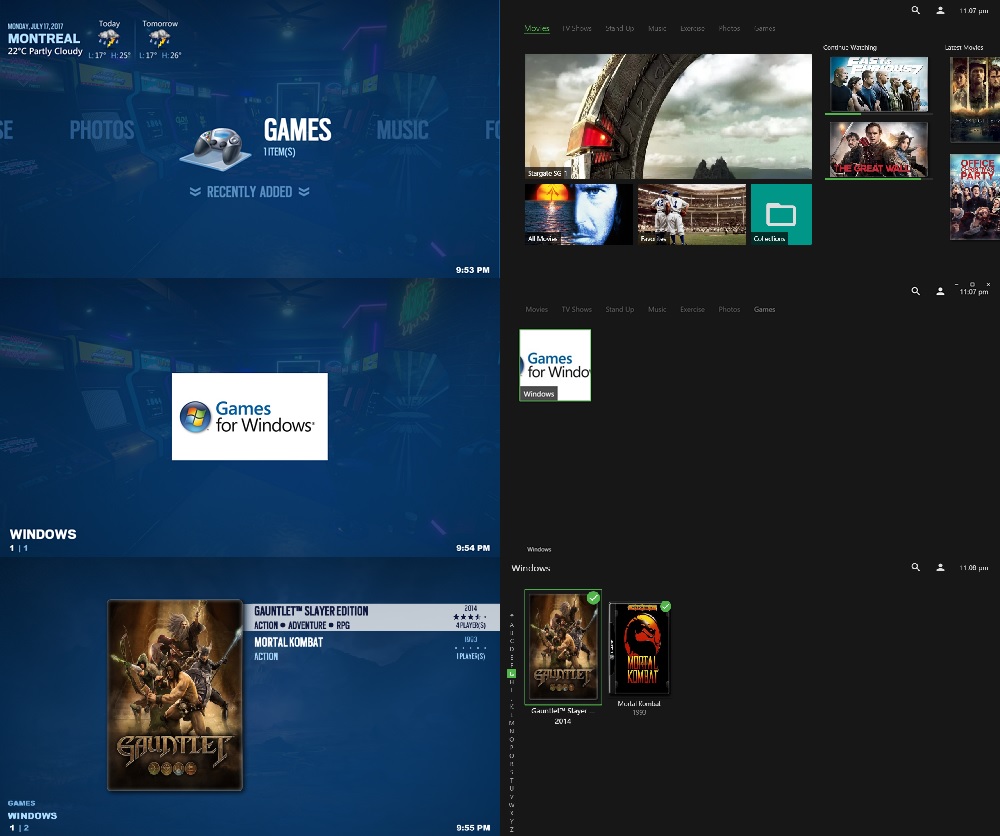
Task: Click Tomorrow's weather icon
Action: coord(159,39)
